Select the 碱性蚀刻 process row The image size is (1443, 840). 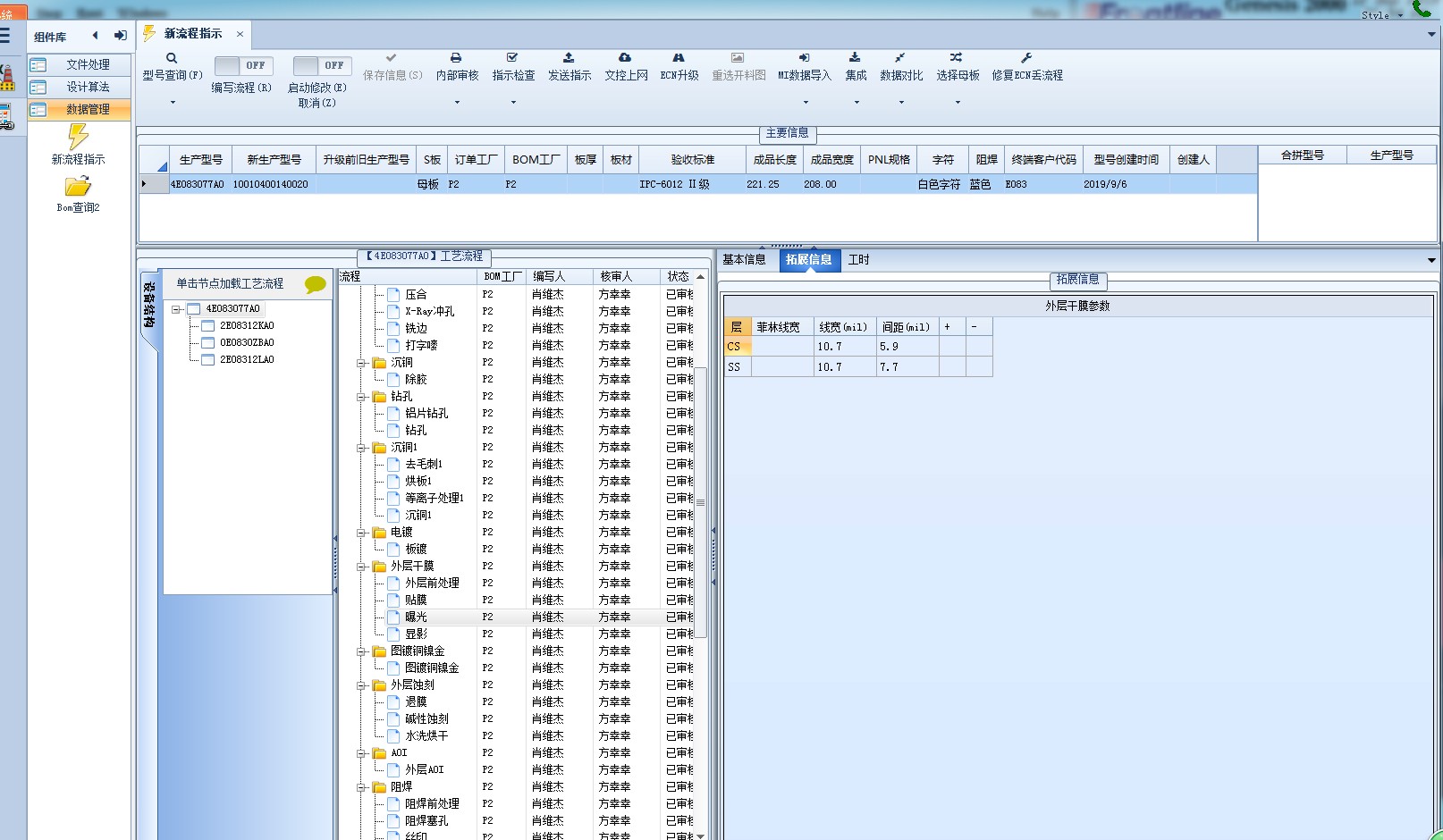[517, 719]
